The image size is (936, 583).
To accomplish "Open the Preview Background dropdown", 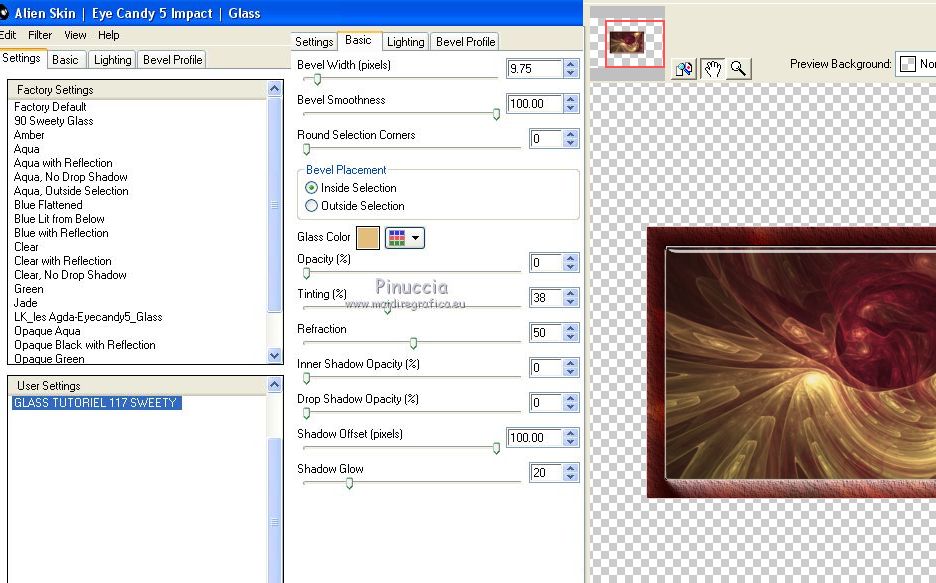I will [916, 64].
